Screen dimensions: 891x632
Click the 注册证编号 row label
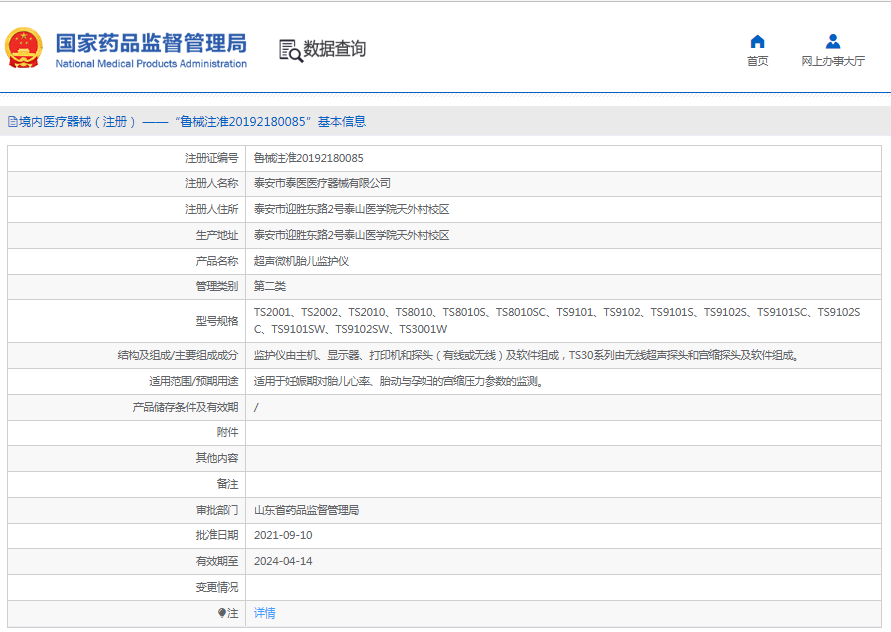tap(211, 158)
